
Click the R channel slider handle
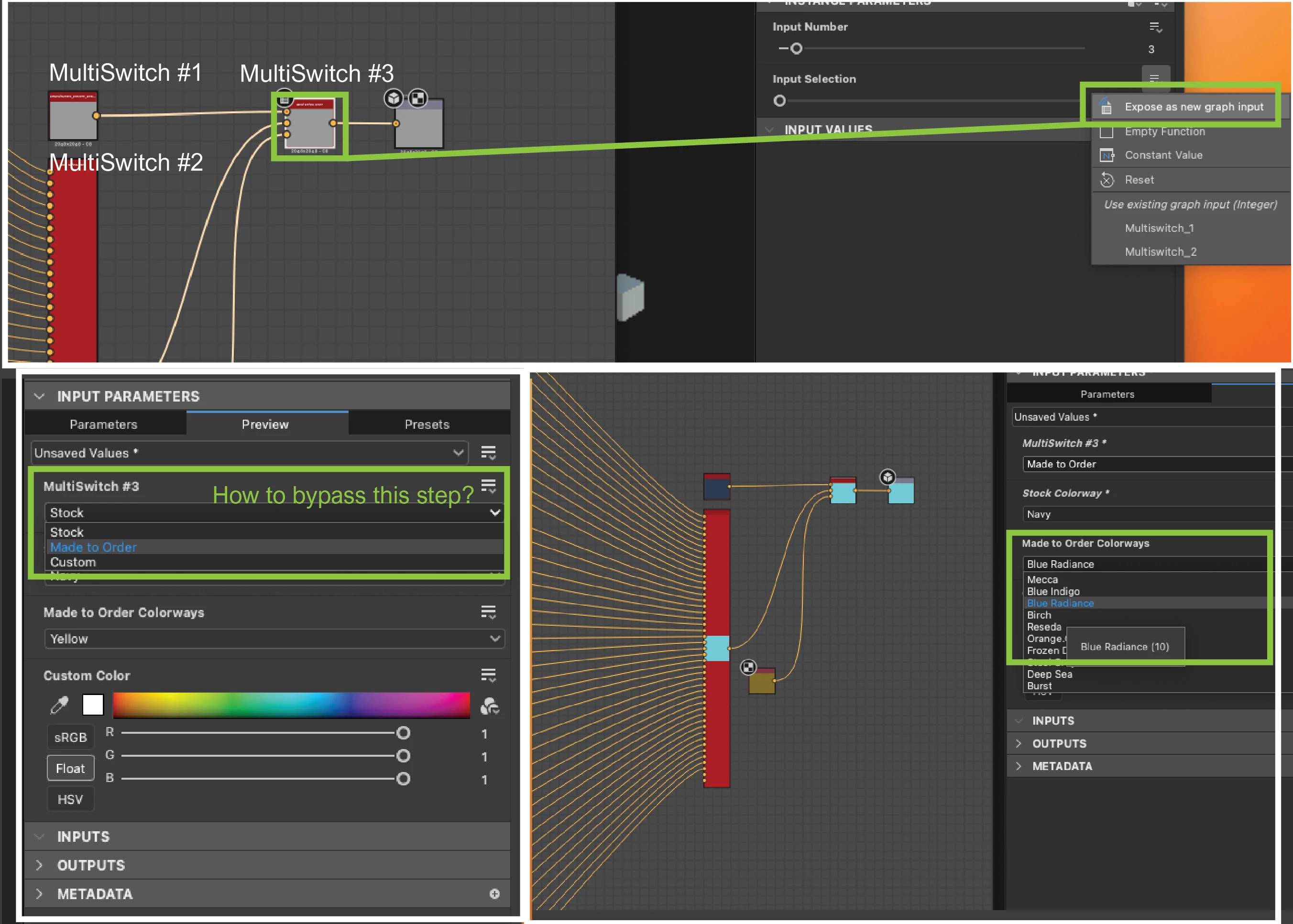403,733
